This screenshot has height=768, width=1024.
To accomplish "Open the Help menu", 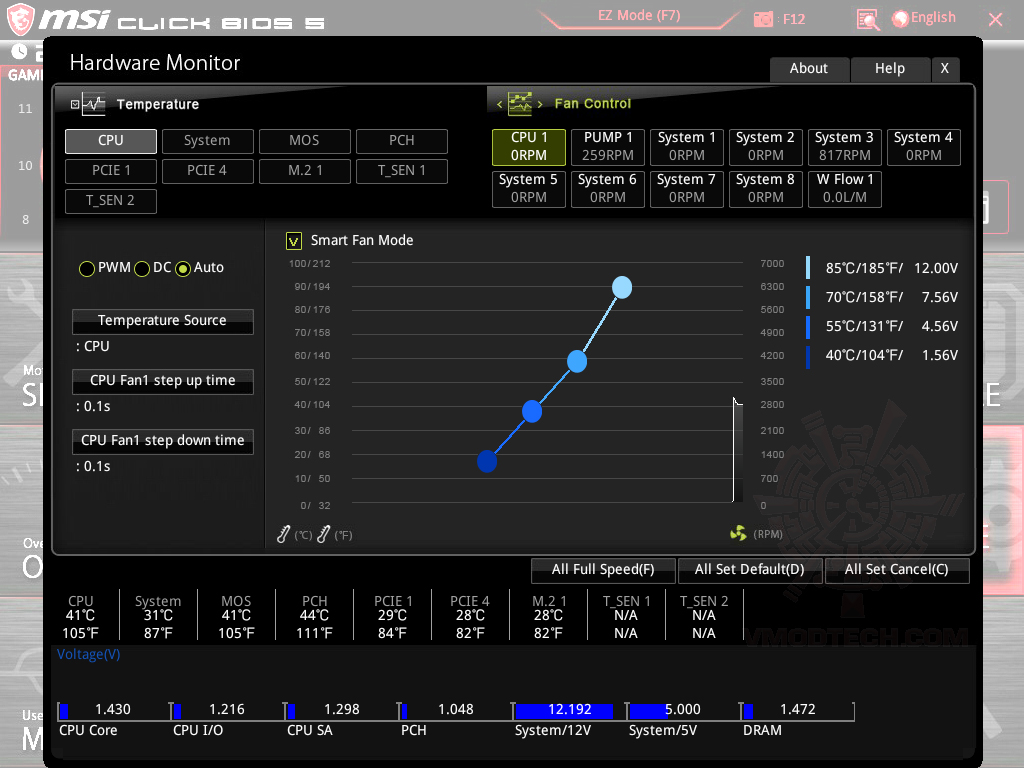I will click(890, 69).
